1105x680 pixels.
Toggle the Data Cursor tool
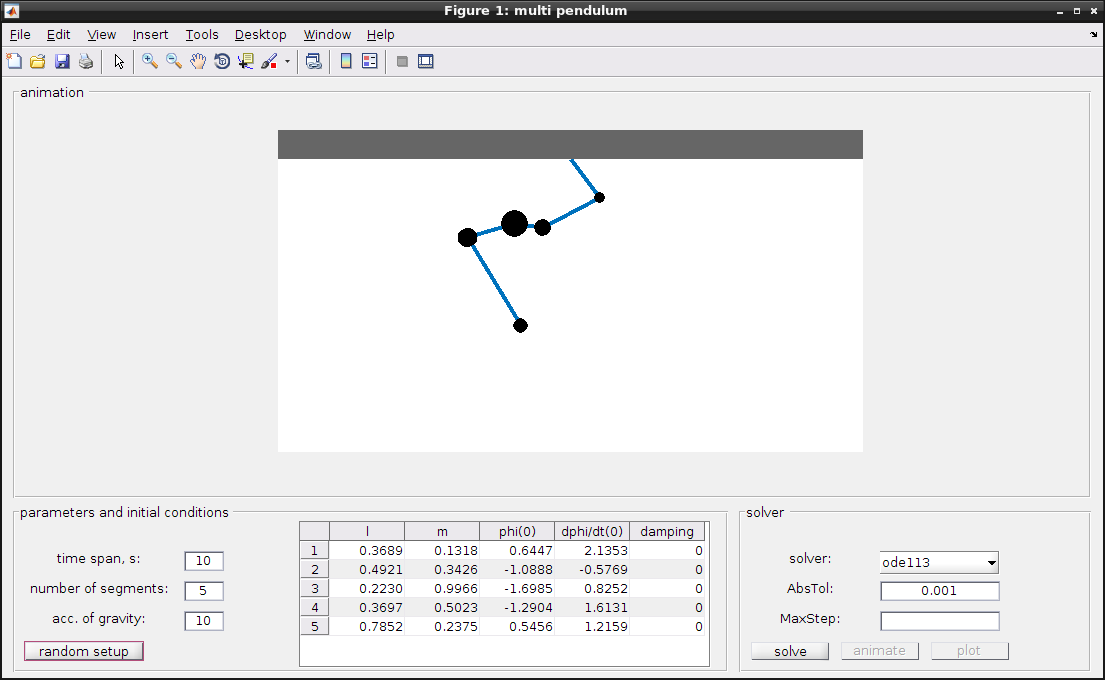pos(245,61)
